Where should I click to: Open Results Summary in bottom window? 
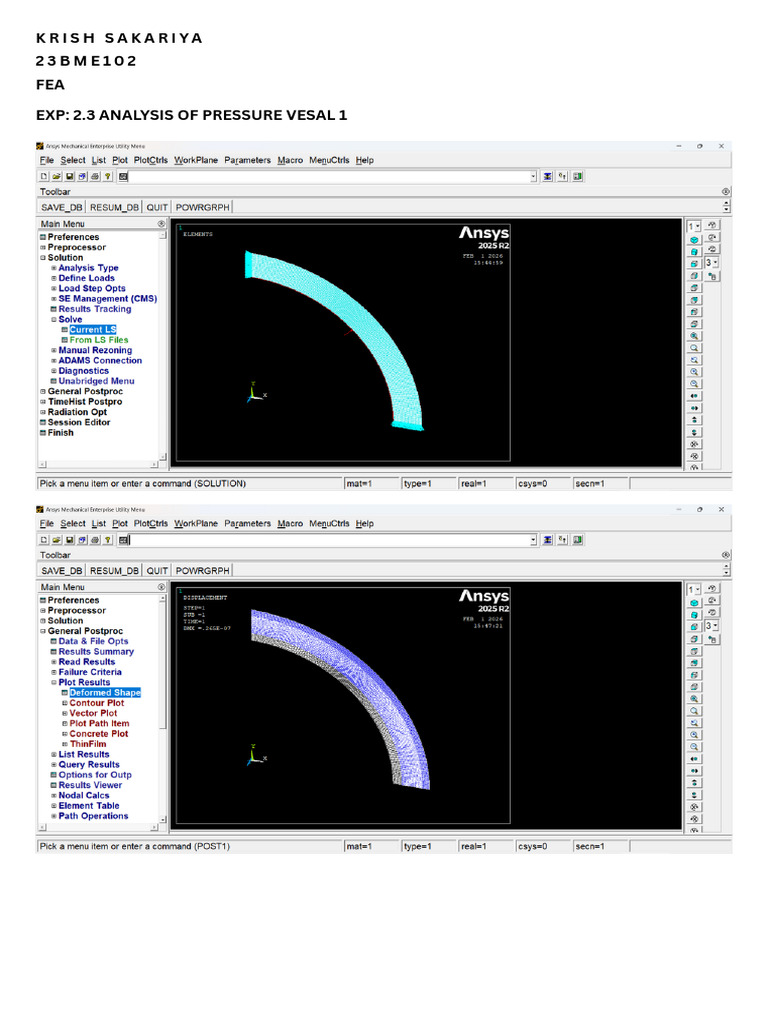tap(96, 652)
